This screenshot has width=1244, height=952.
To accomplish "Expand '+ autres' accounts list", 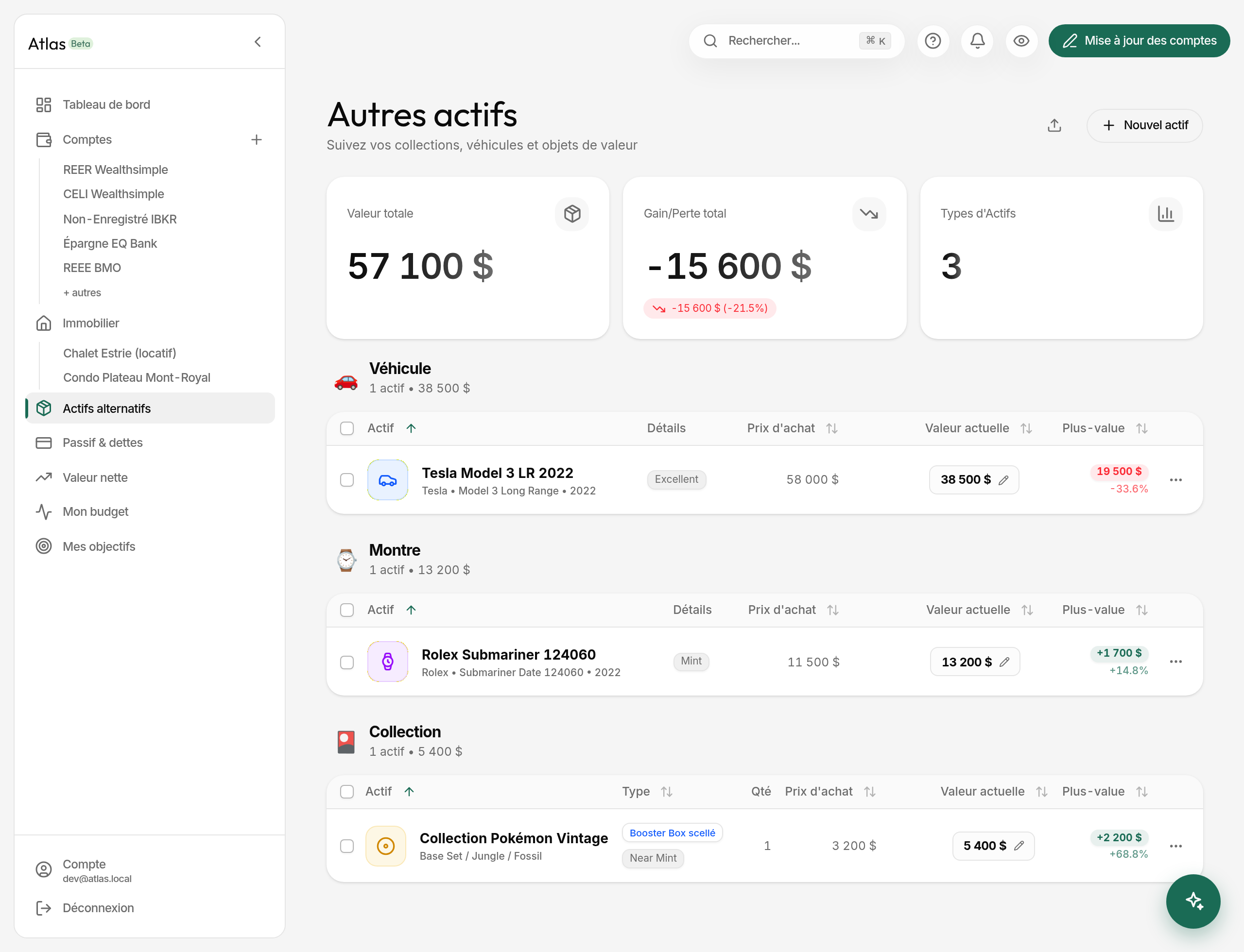I will tap(82, 292).
